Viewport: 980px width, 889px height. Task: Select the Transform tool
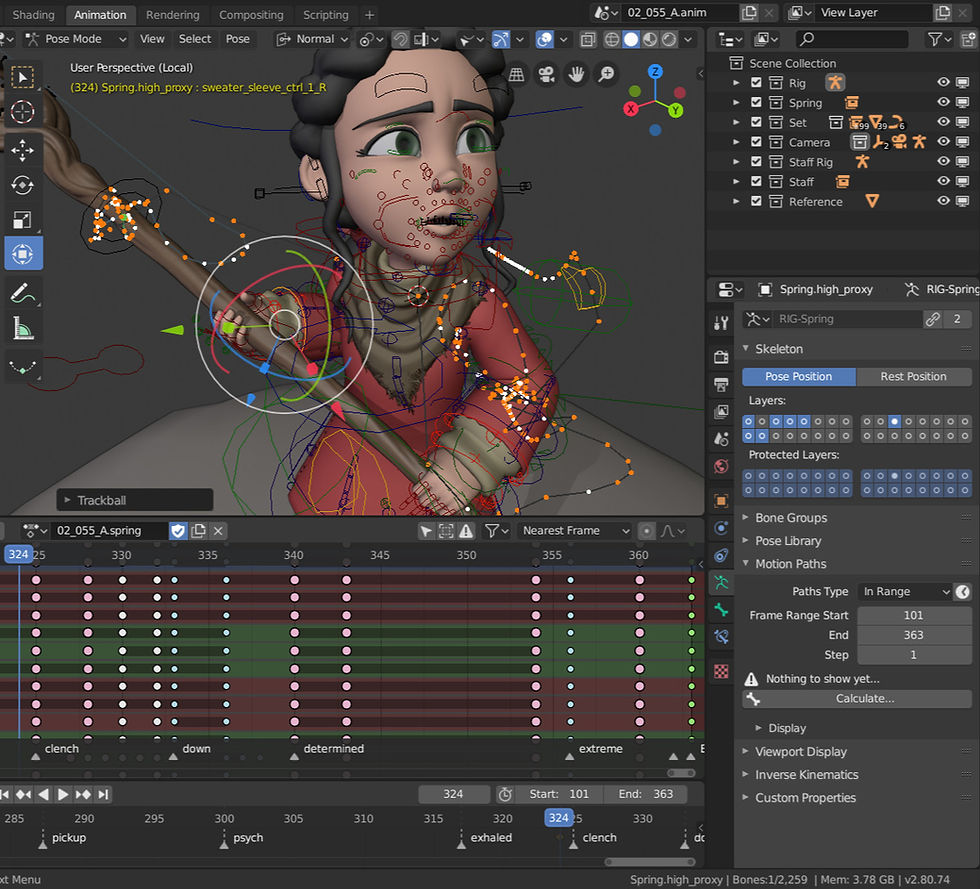[x=23, y=254]
